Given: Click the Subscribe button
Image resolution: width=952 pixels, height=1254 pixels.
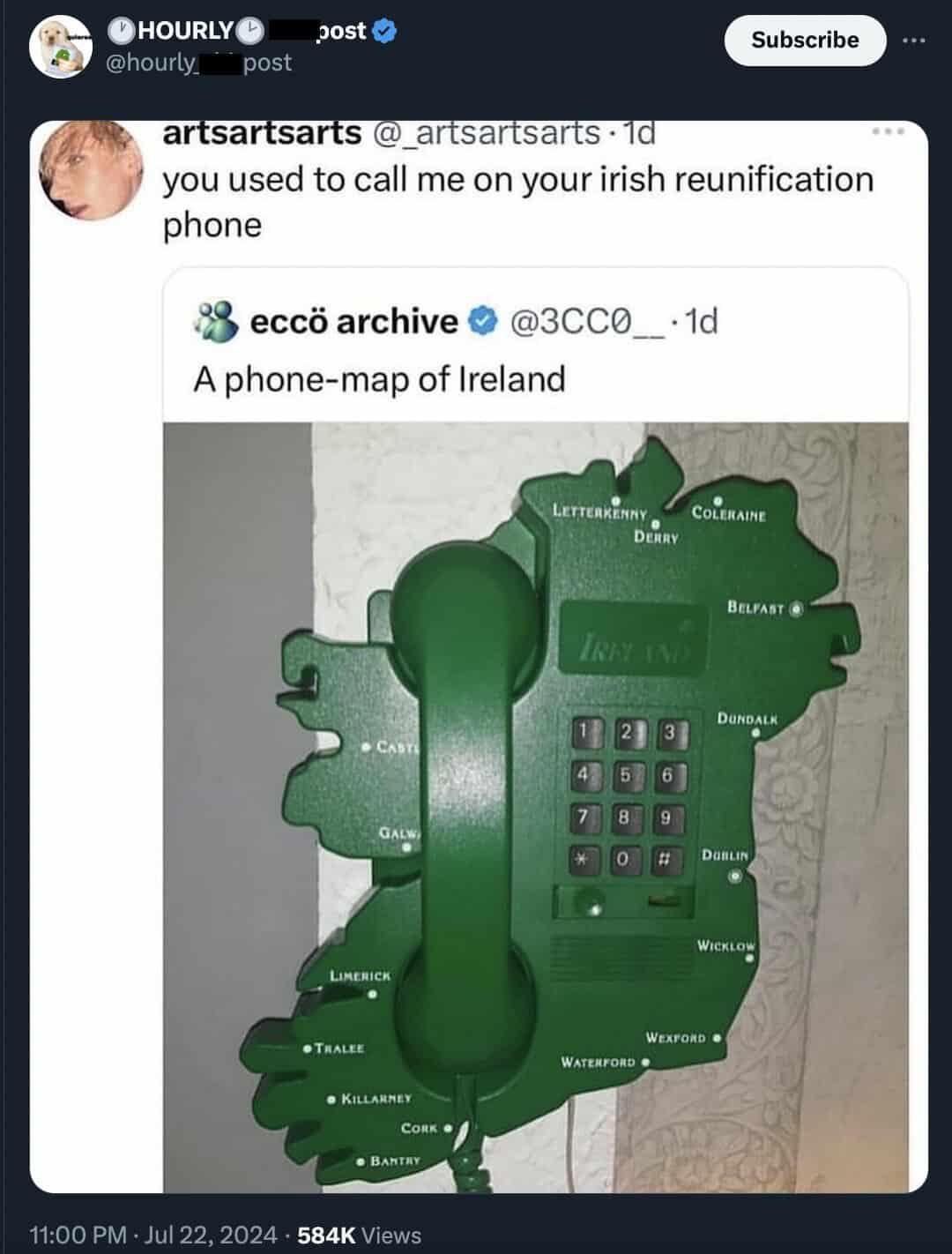Looking at the screenshot, I should pyautogui.click(x=805, y=41).
